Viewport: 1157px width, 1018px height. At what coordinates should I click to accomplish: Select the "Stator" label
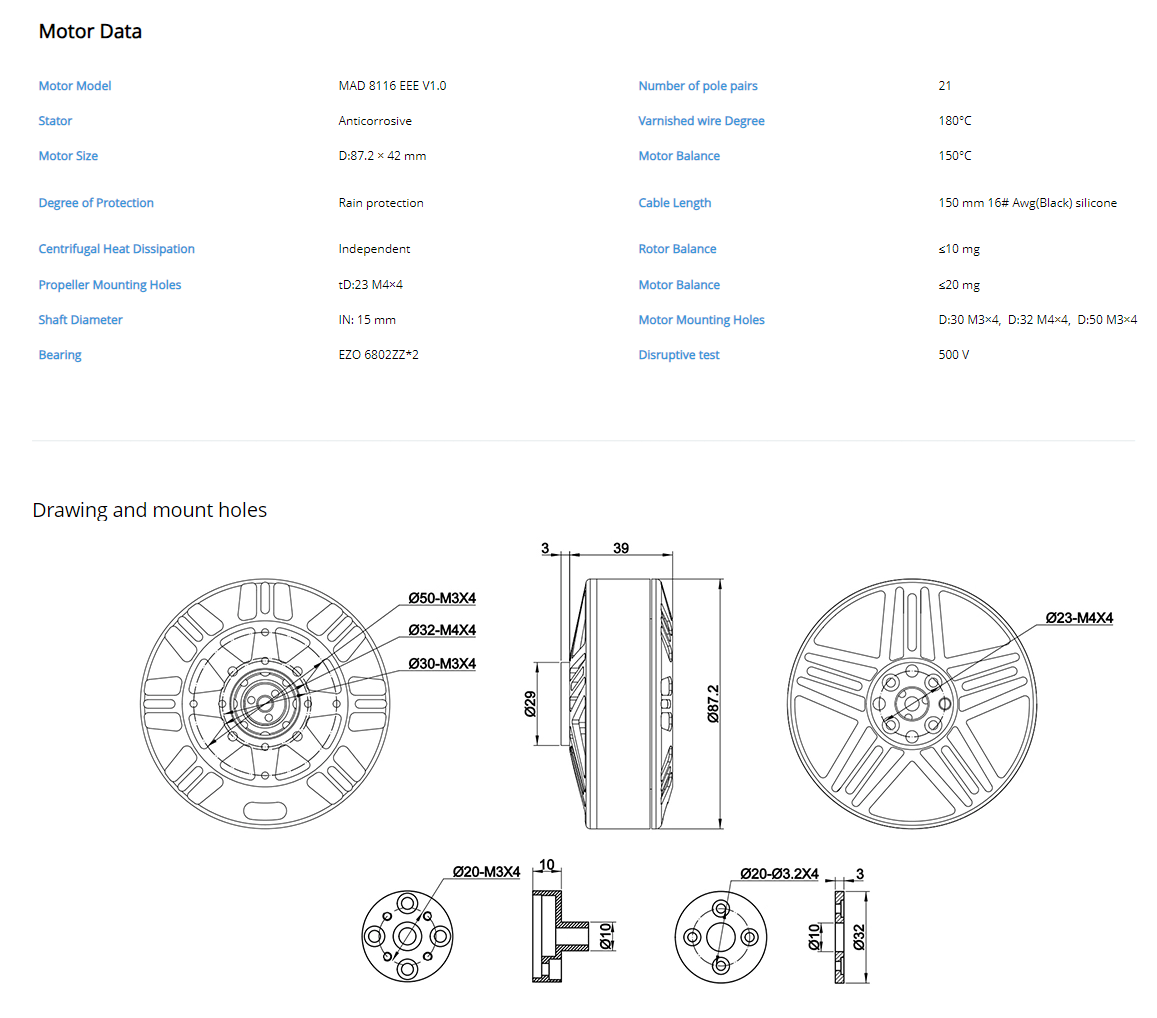[55, 121]
